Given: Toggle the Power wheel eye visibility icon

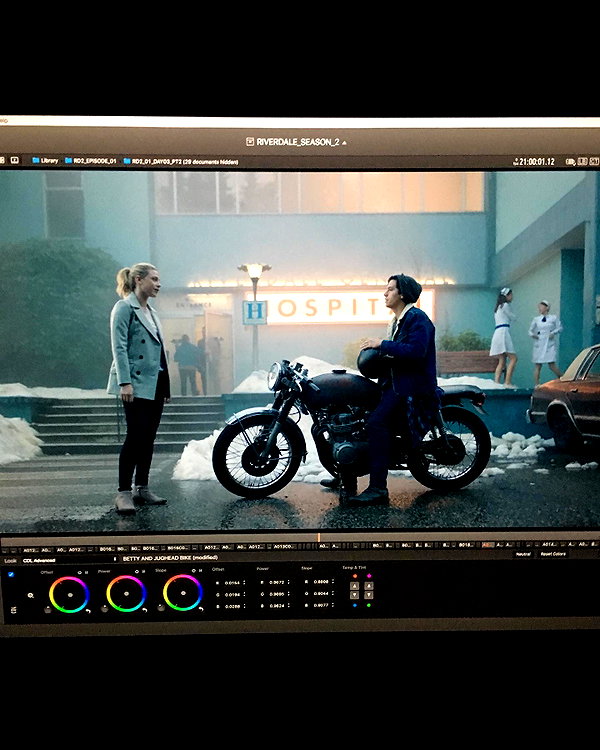Looking at the screenshot, I should point(136,572).
